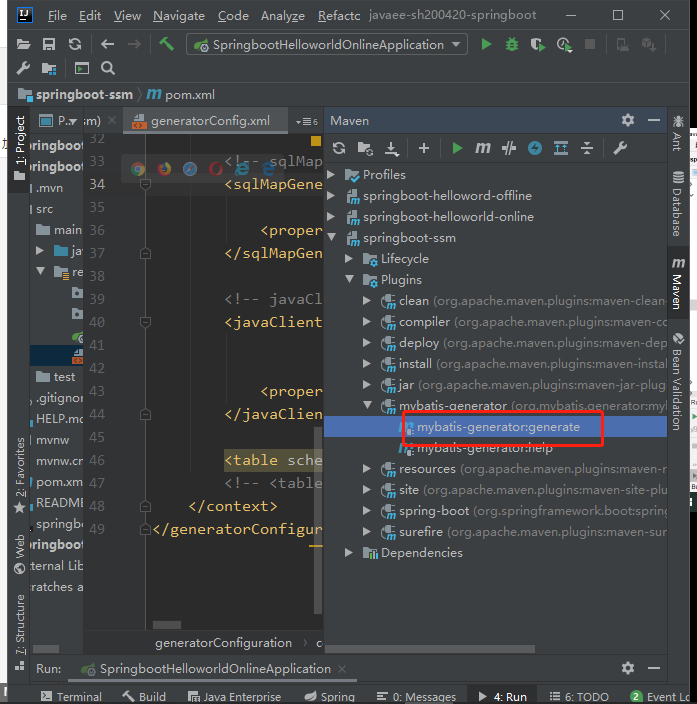This screenshot has height=704, width=697.
Task: Toggle 7: Structure side panel
Action: pos(19,632)
